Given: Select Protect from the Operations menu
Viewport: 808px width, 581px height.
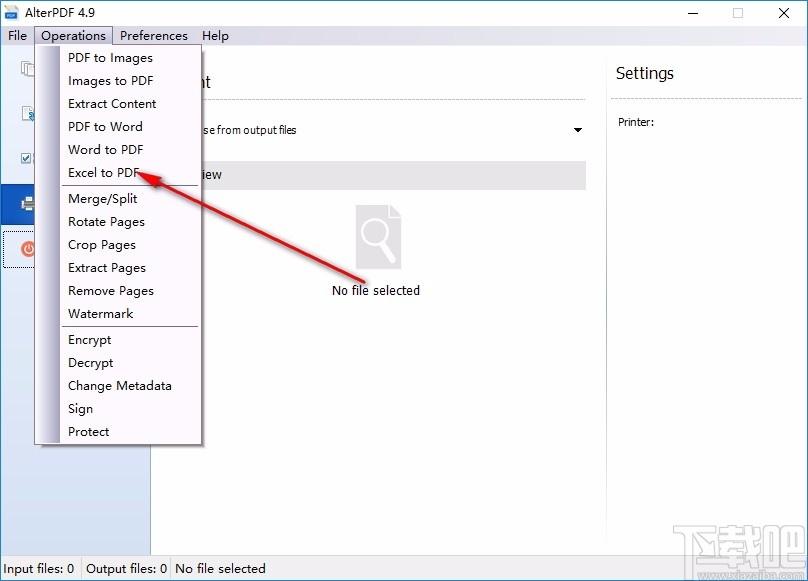Looking at the screenshot, I should tap(89, 431).
